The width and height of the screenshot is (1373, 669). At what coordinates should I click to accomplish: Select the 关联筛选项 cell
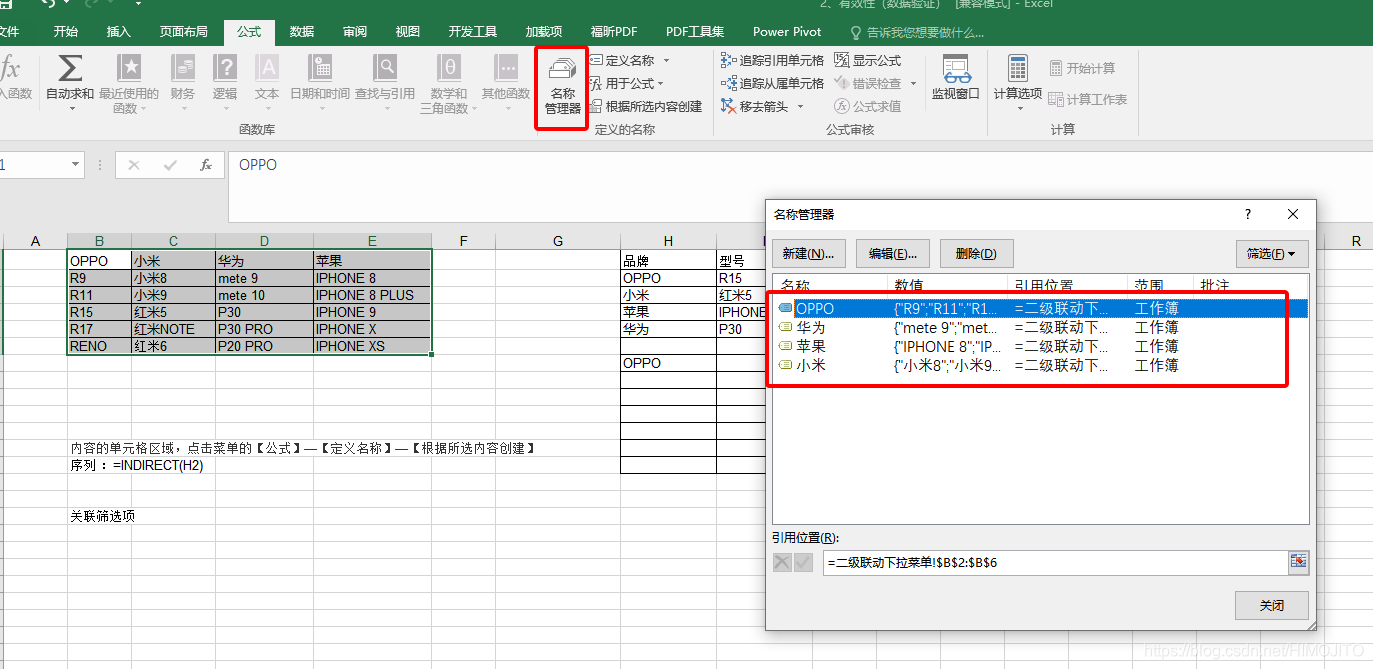[x=102, y=516]
